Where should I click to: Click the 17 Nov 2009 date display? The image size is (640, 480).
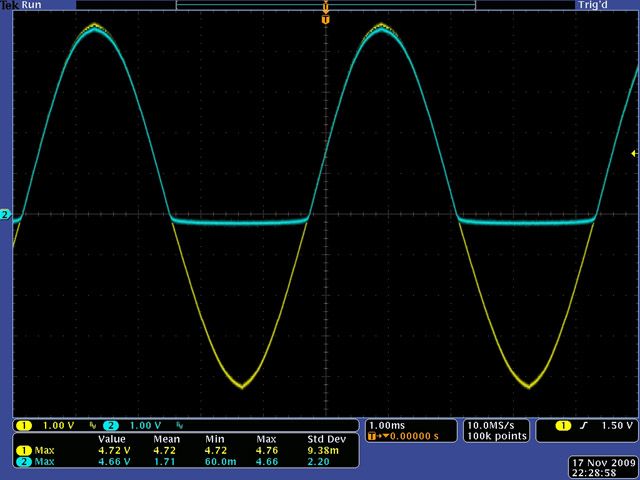(601, 461)
